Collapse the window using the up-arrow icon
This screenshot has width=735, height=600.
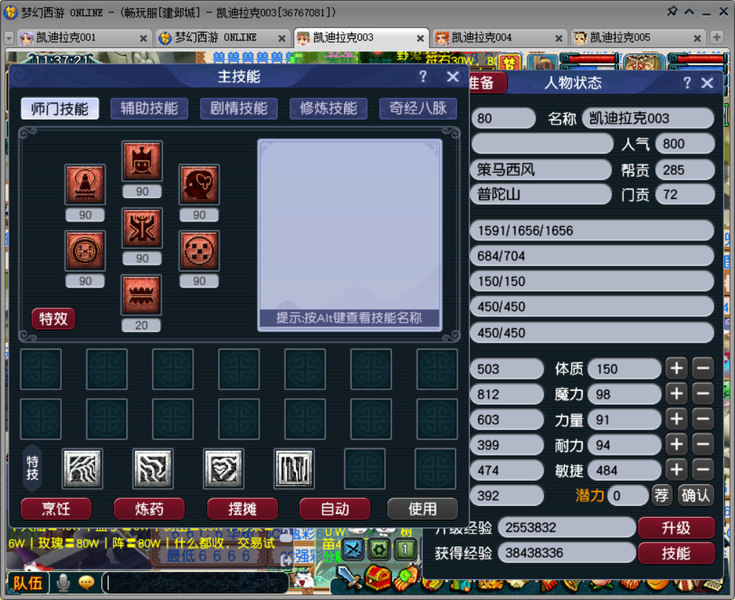(x=690, y=12)
